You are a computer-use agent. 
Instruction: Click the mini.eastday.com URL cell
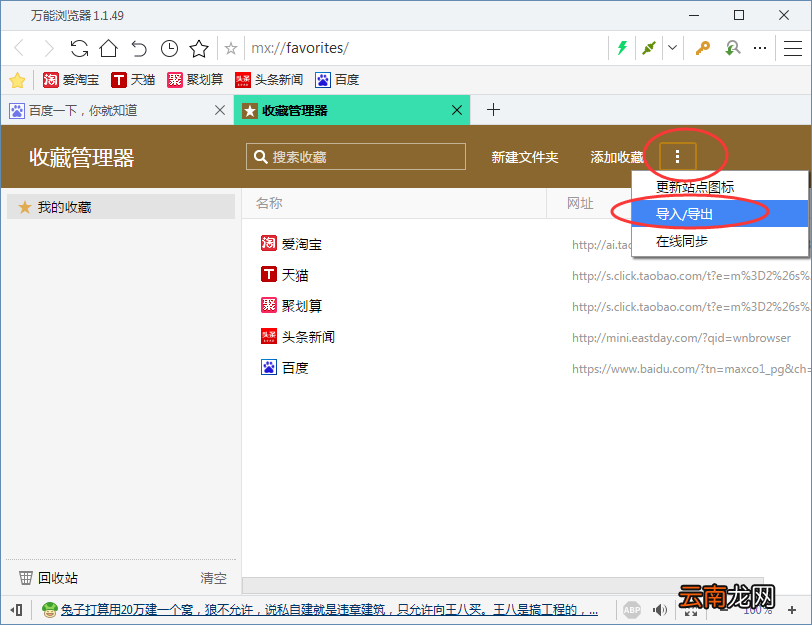(x=682, y=338)
